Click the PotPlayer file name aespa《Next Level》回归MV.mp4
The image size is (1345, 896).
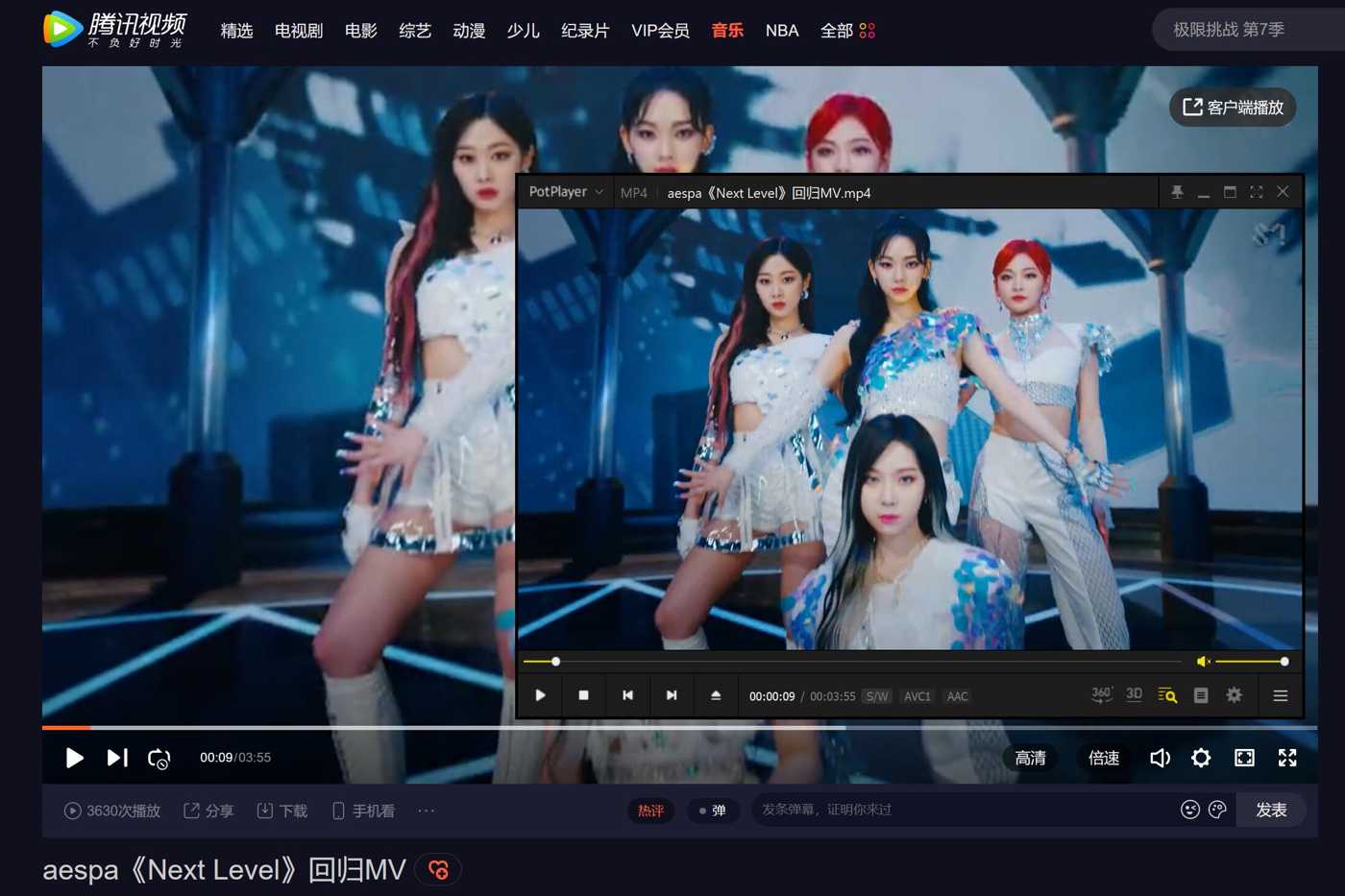pos(770,193)
